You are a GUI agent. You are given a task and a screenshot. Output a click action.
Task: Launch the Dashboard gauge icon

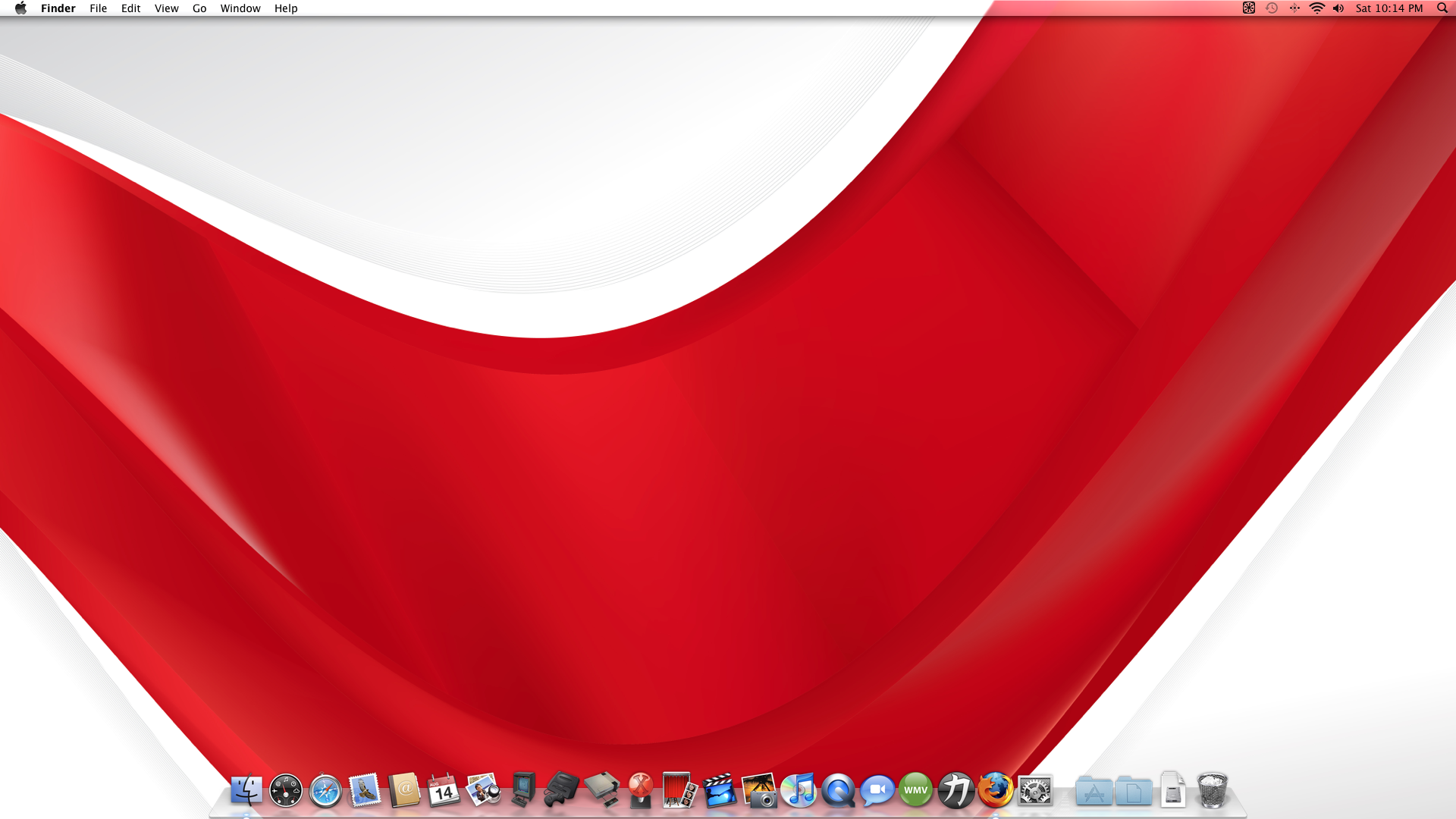(286, 791)
